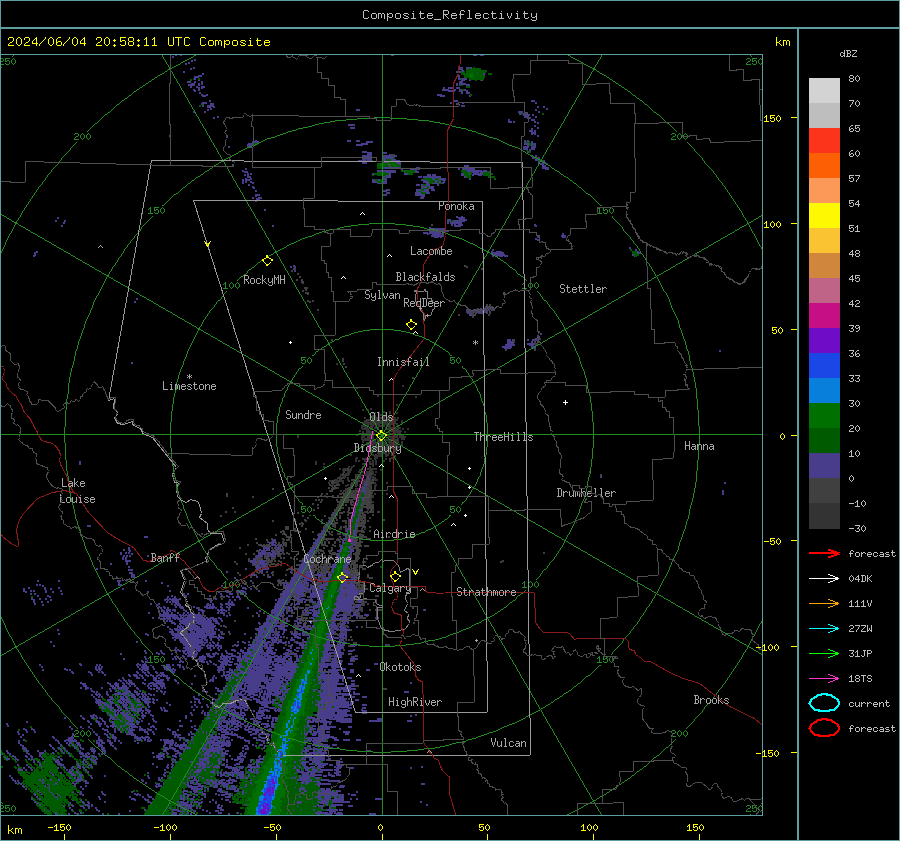
Task: Click the HighRiver label
Action: (x=415, y=702)
